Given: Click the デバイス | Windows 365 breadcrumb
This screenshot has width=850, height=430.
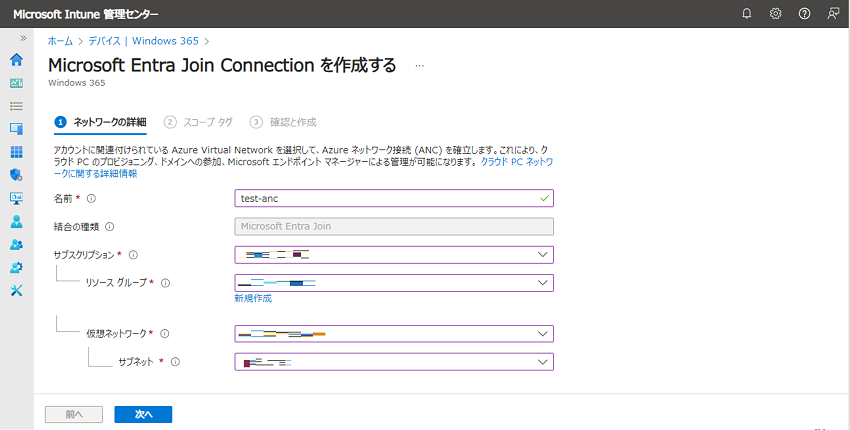Looking at the screenshot, I should (144, 41).
